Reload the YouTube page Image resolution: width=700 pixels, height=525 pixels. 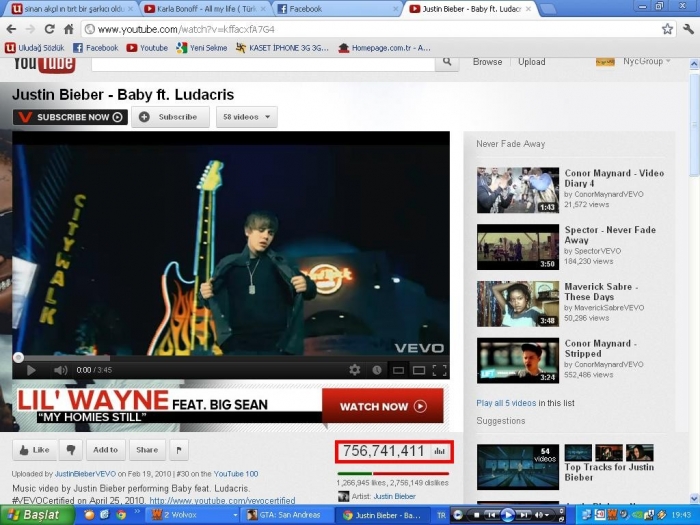(49, 29)
